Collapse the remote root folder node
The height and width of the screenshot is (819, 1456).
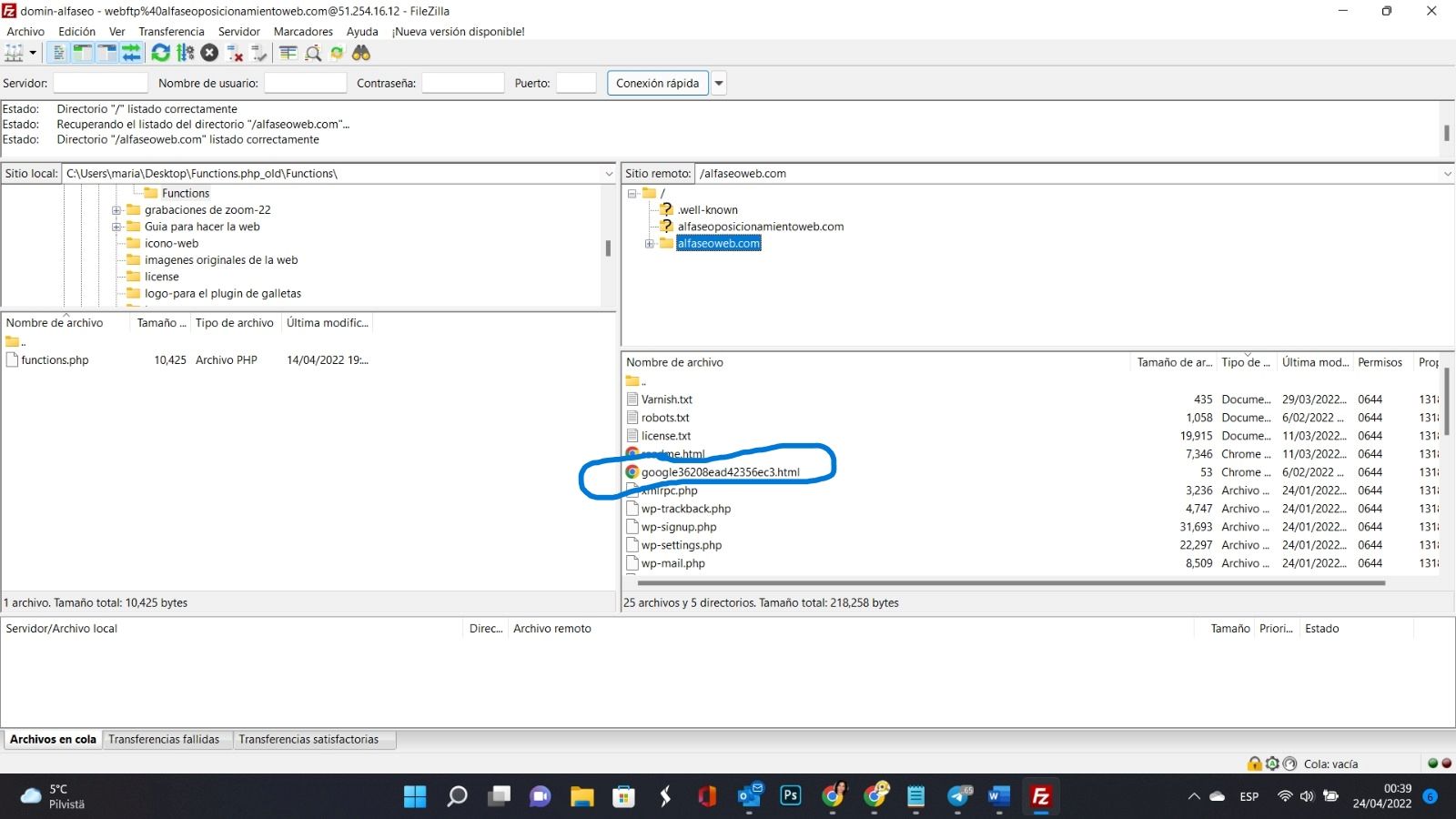click(x=632, y=193)
